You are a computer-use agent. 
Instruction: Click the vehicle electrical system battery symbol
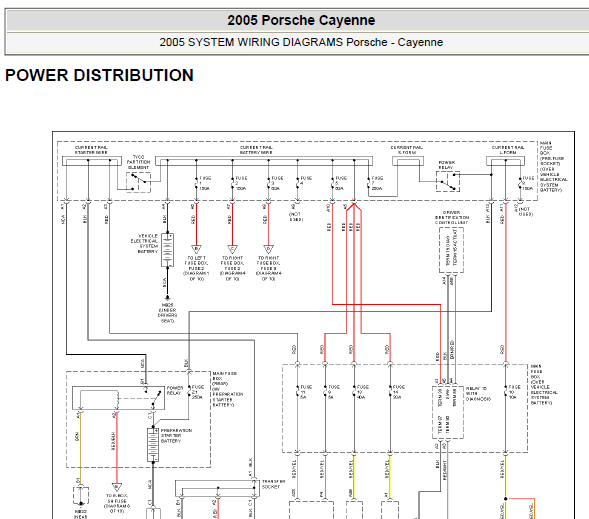pos(168,250)
